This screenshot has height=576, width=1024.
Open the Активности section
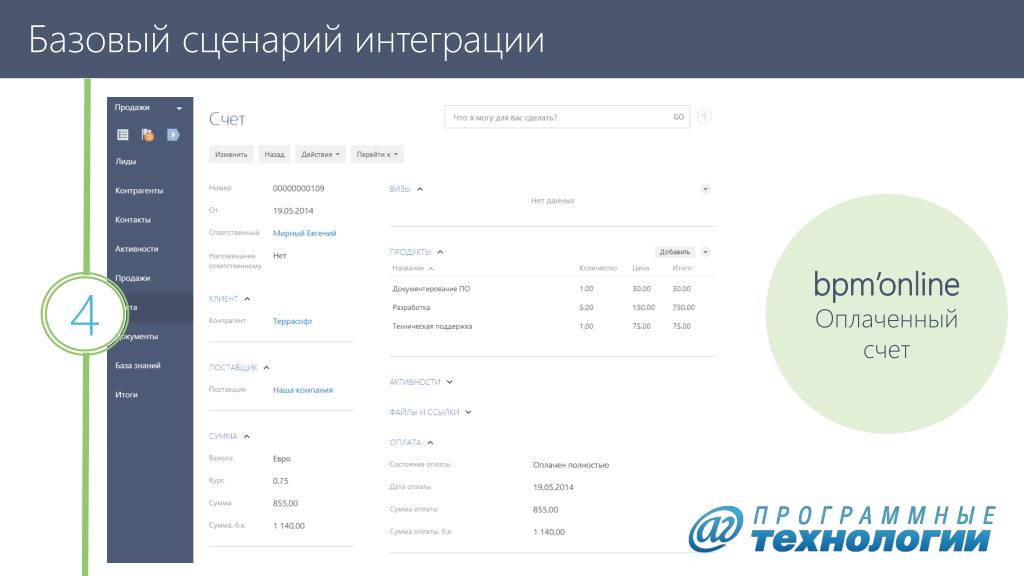tap(136, 249)
